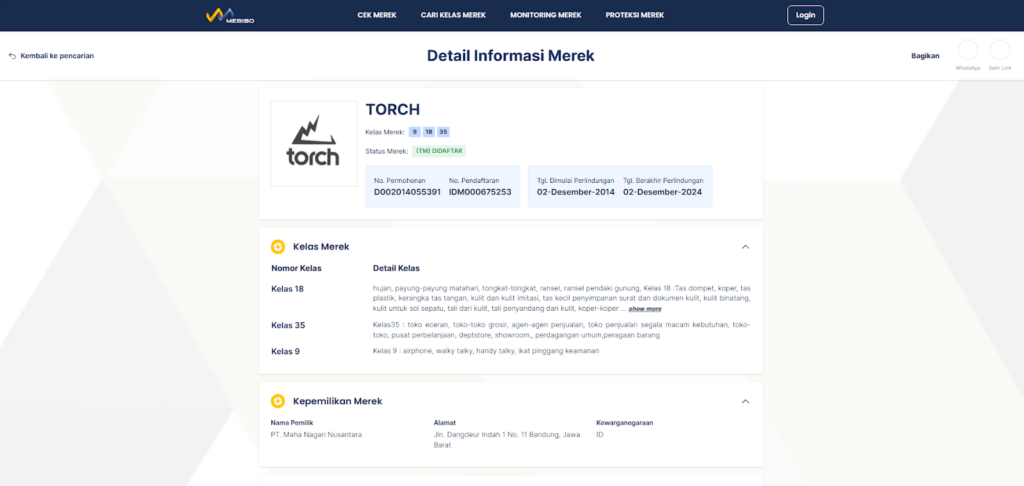1024x486 pixels.
Task: Select the class 35 badge
Action: pos(443,132)
